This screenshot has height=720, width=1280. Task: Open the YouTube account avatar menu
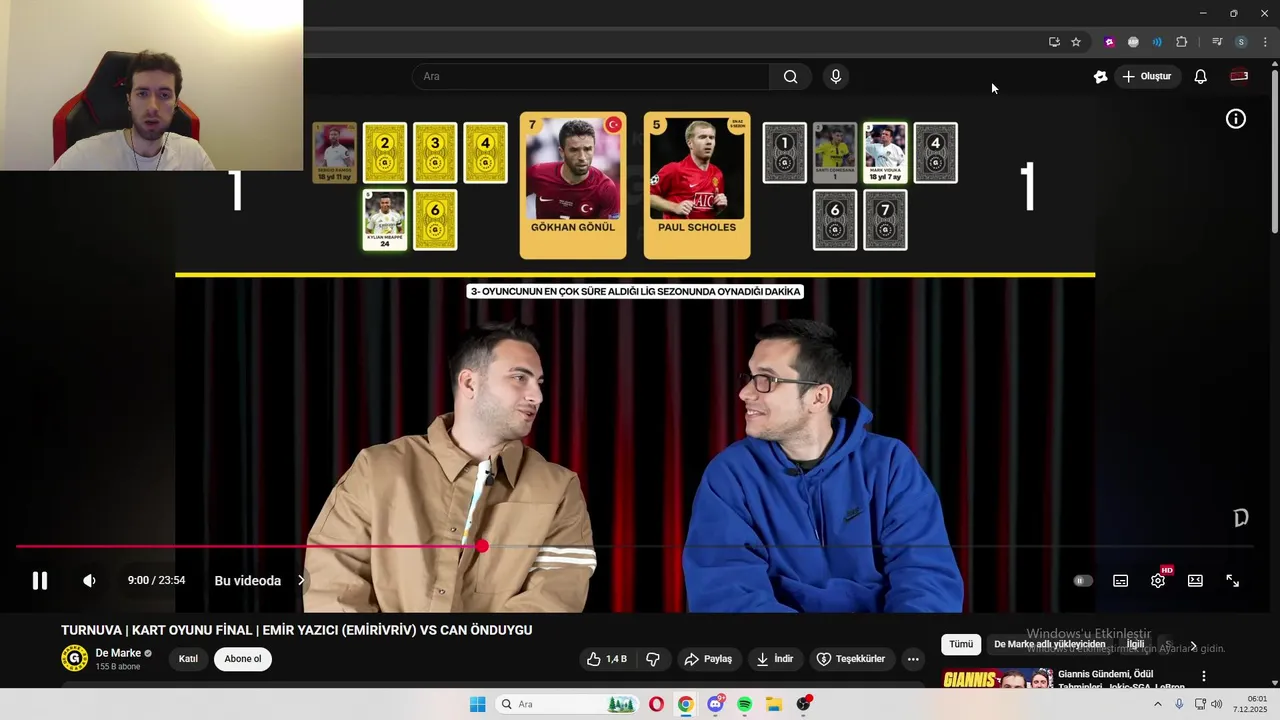coord(1239,76)
